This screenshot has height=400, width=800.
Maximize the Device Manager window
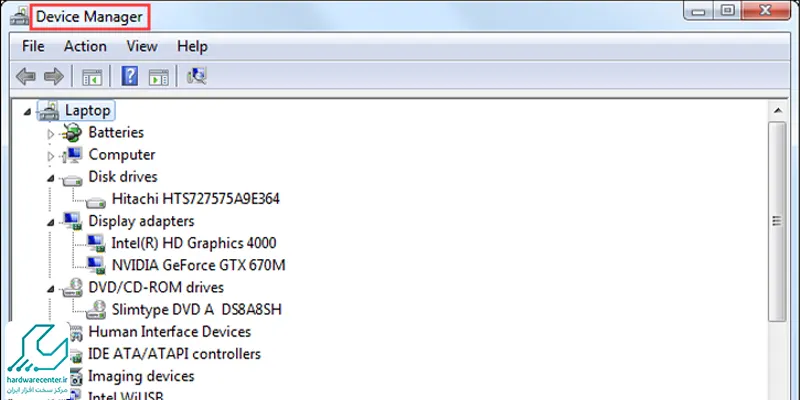click(x=728, y=11)
